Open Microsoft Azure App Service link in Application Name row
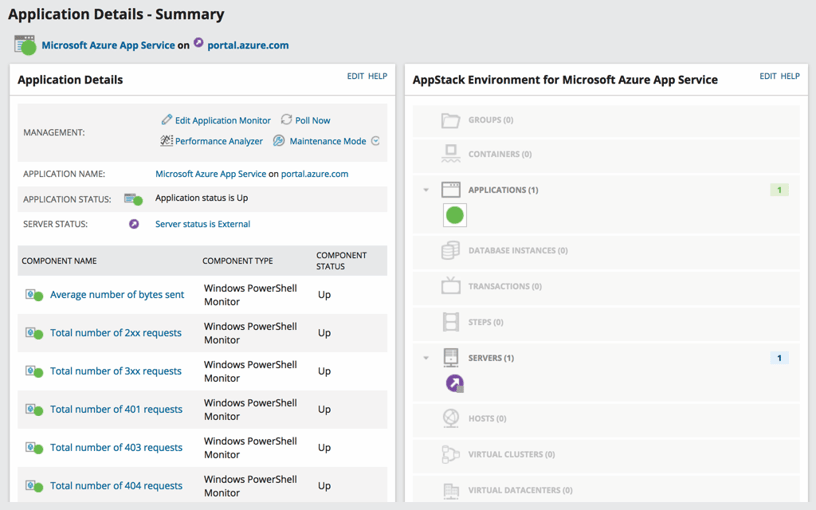The height and width of the screenshot is (510, 816). coord(211,174)
